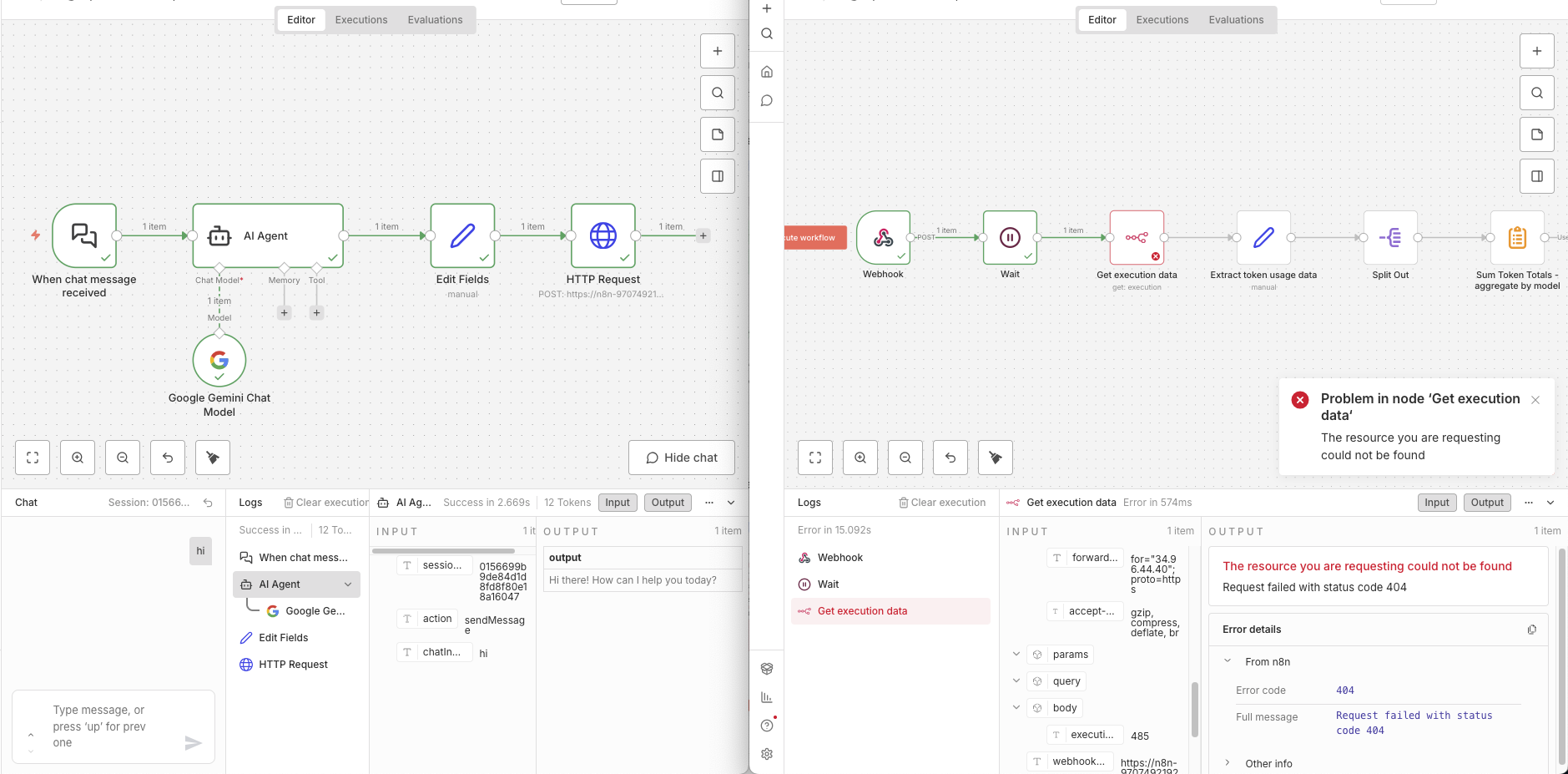The width and height of the screenshot is (1568, 774).
Task: Select the 'Extract token usage data' node
Action: tap(1263, 238)
